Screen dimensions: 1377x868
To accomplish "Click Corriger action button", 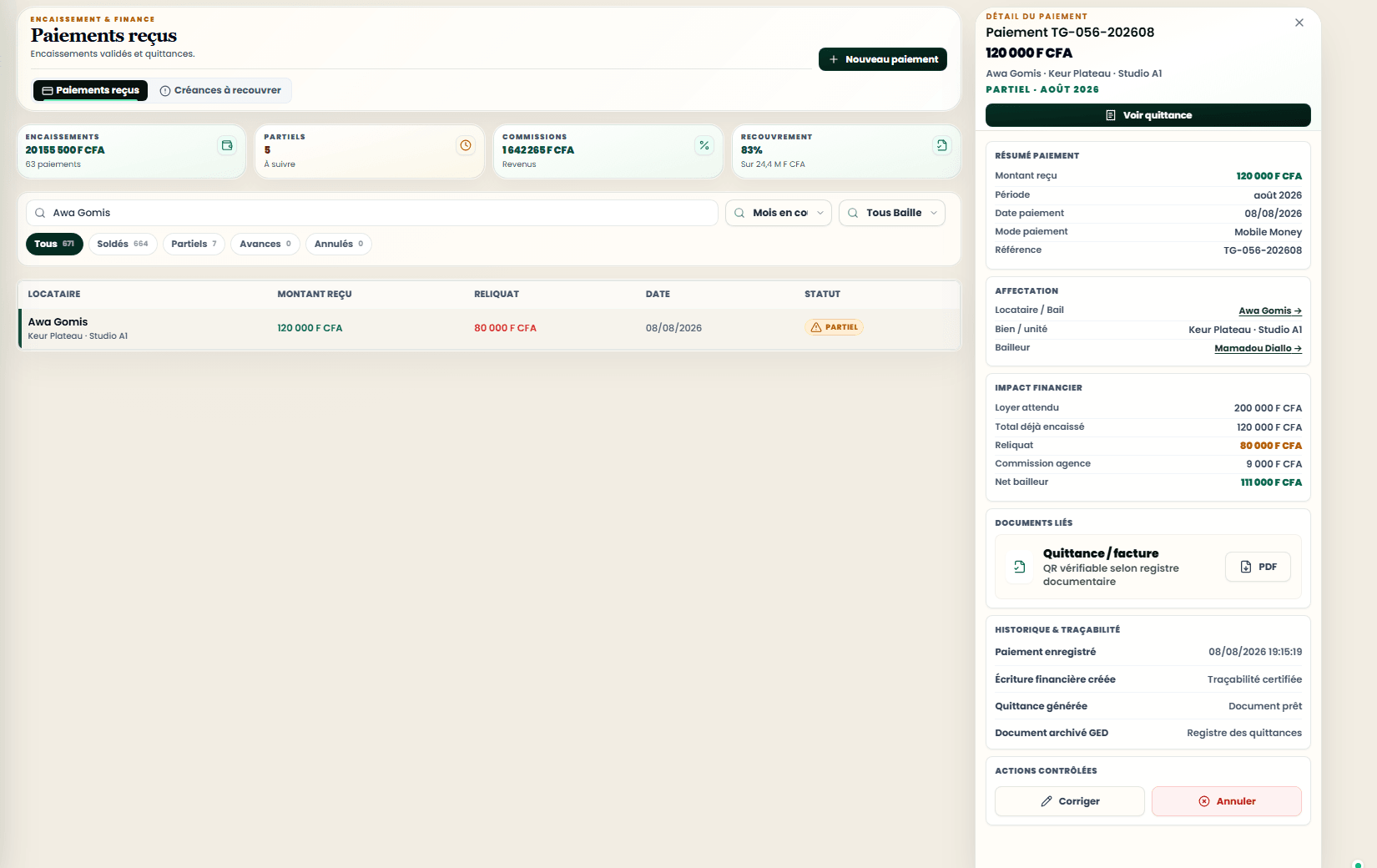I will 1070,801.
